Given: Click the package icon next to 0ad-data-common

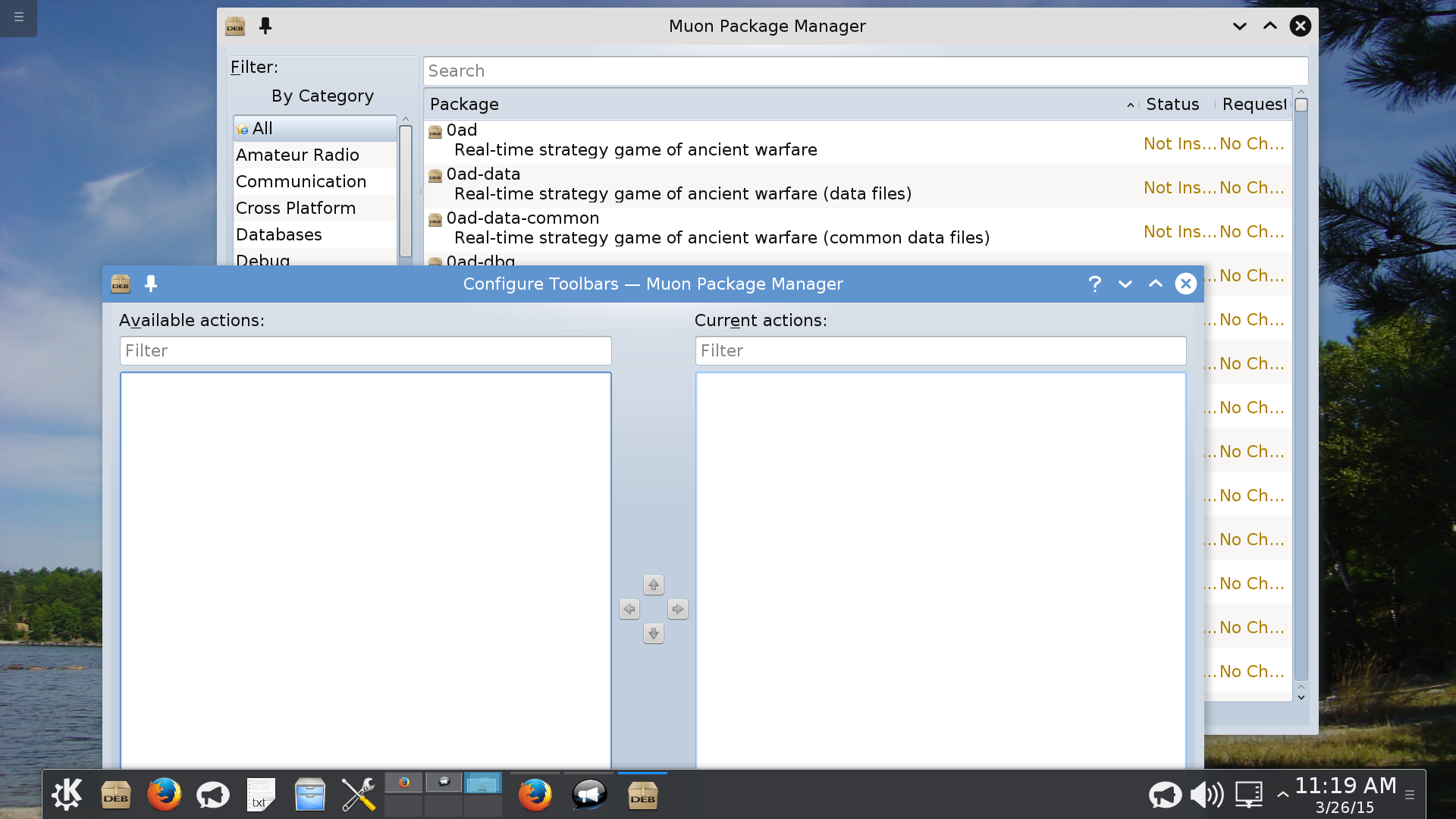Looking at the screenshot, I should click(435, 220).
